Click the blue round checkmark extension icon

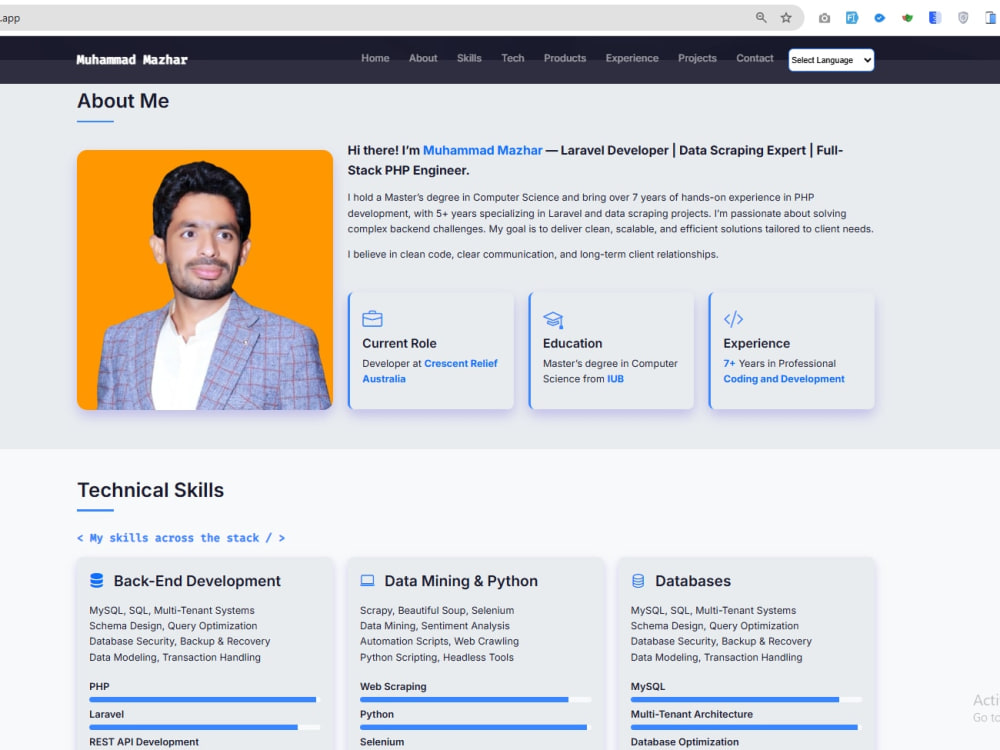[879, 18]
